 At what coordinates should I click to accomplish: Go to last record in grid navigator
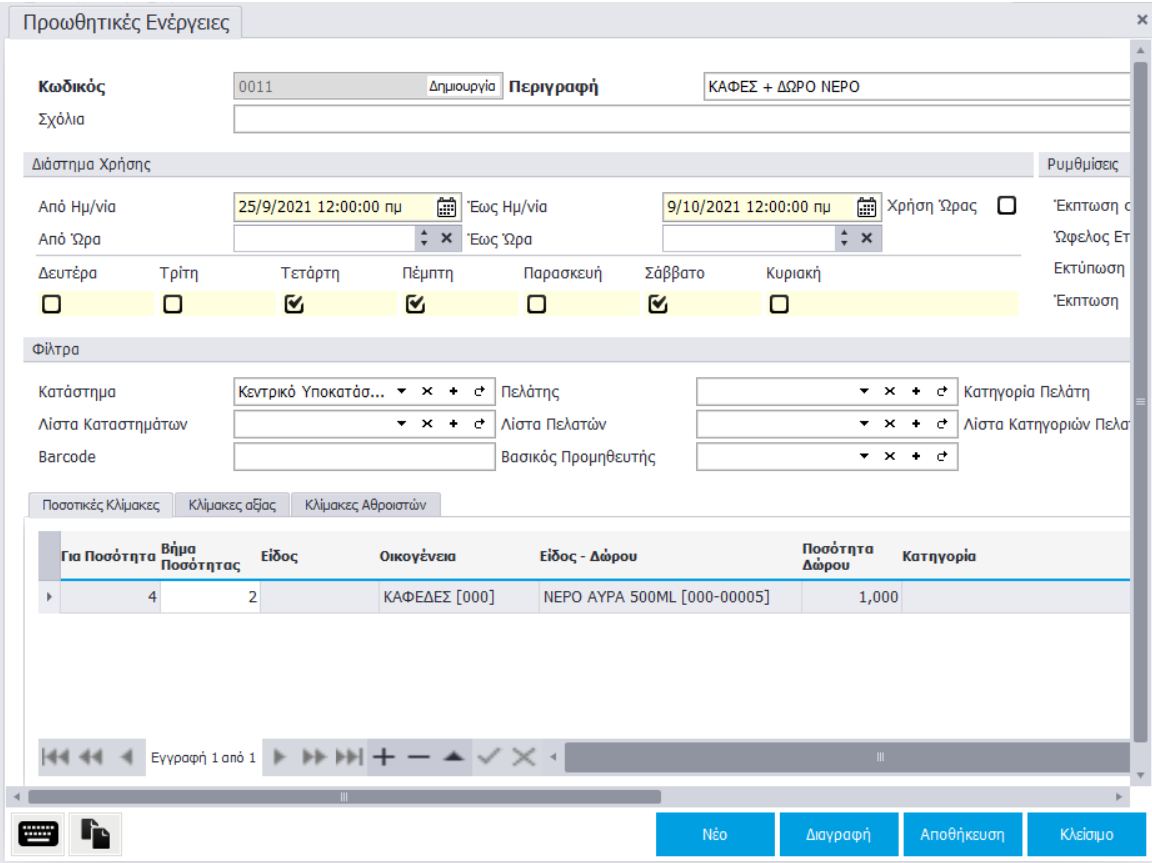350,757
